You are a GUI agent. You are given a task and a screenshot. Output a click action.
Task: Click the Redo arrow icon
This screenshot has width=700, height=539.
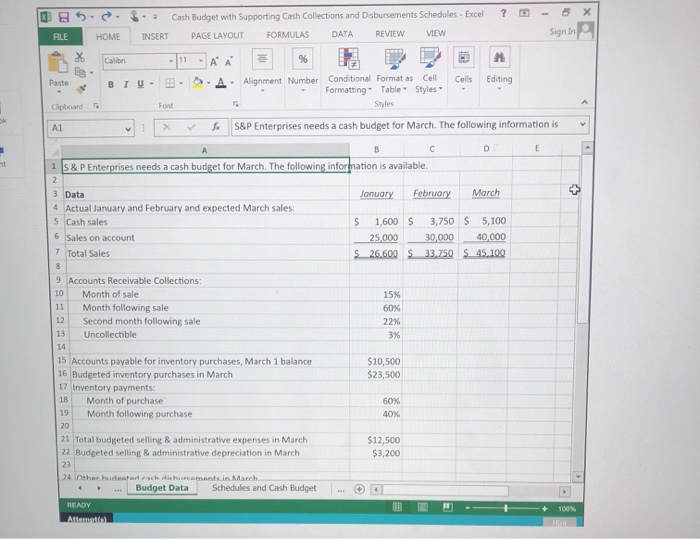(106, 17)
